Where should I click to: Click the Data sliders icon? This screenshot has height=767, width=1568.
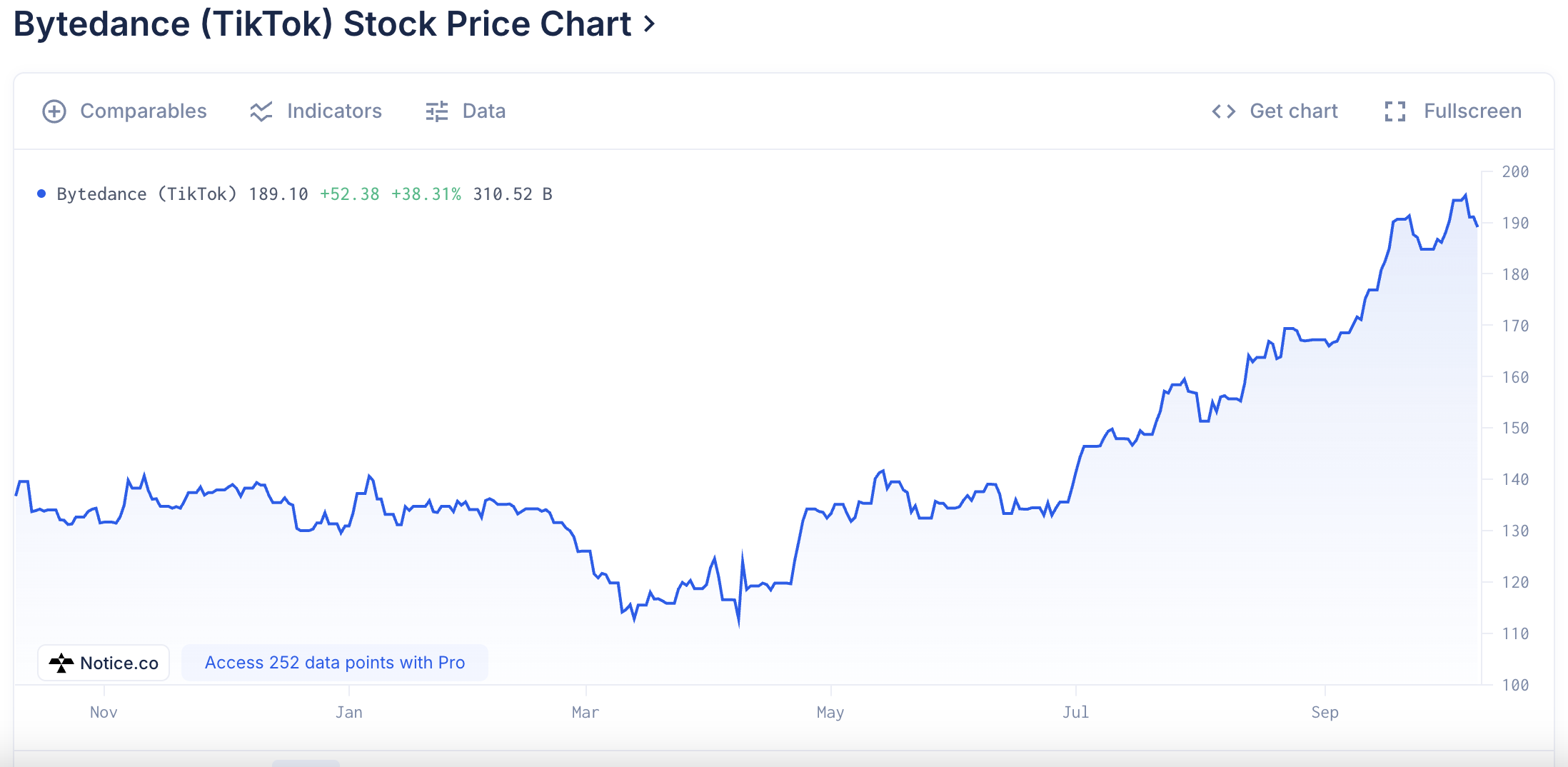pos(436,111)
